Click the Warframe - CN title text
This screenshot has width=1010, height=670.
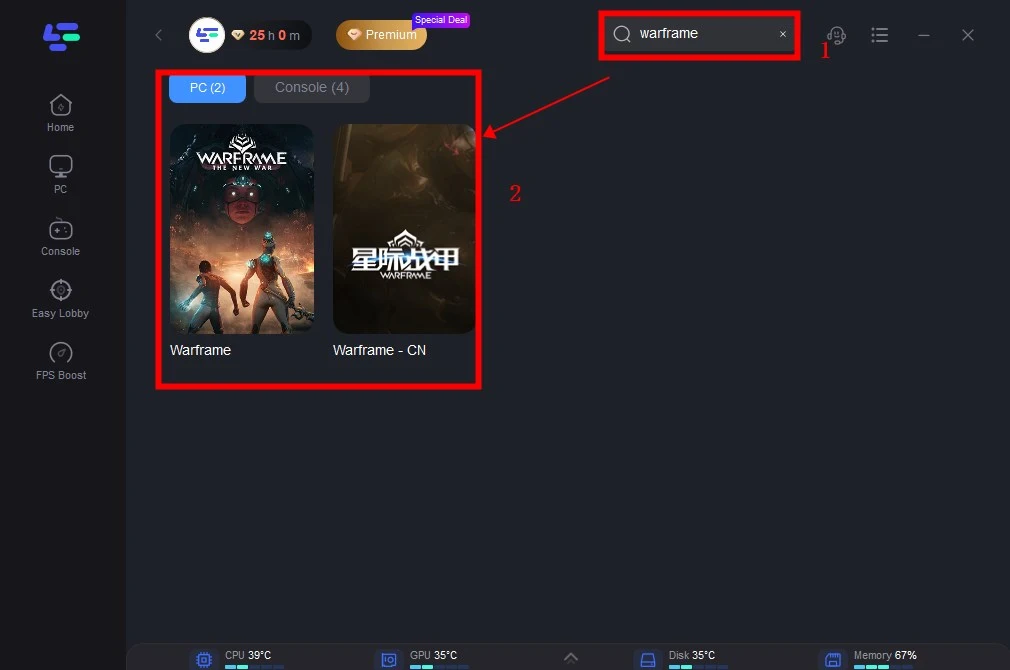(379, 350)
